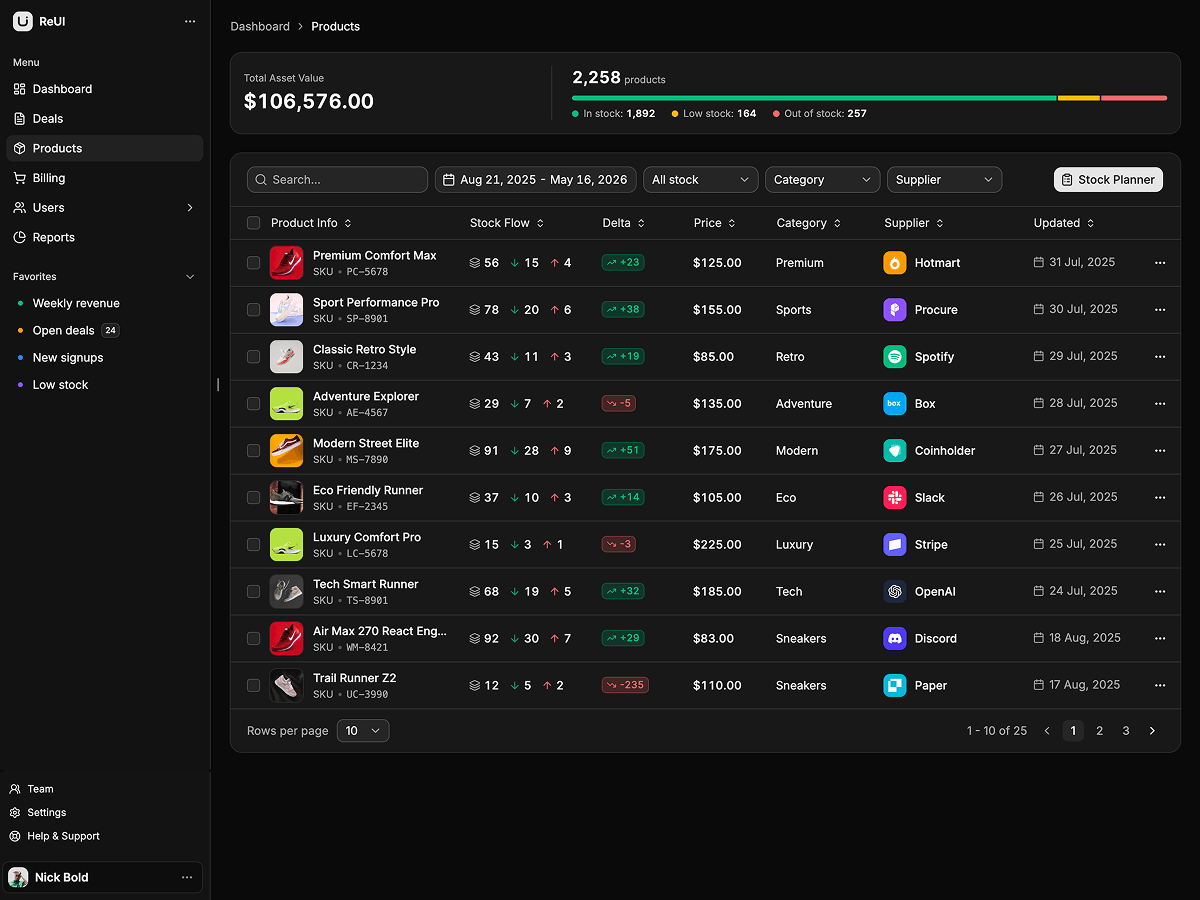Click the Stripe supplier icon
Image resolution: width=1200 pixels, height=900 pixels.
click(x=895, y=545)
